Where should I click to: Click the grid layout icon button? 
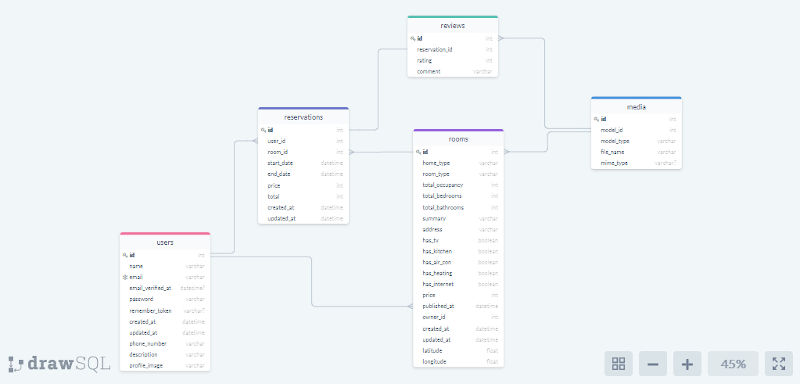[x=618, y=364]
